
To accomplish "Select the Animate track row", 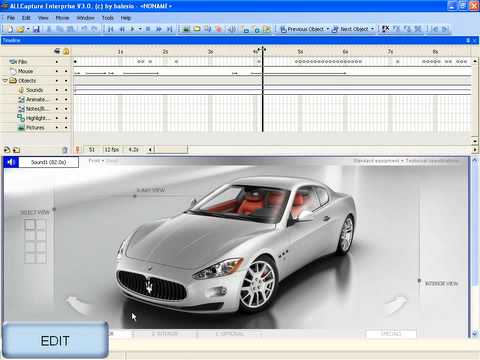I will click(36, 99).
